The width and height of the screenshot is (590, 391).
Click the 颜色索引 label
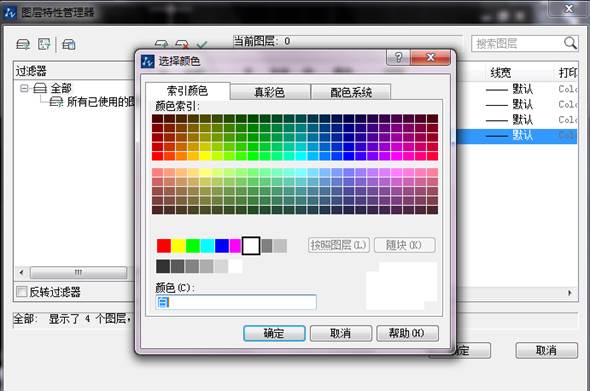[178, 106]
